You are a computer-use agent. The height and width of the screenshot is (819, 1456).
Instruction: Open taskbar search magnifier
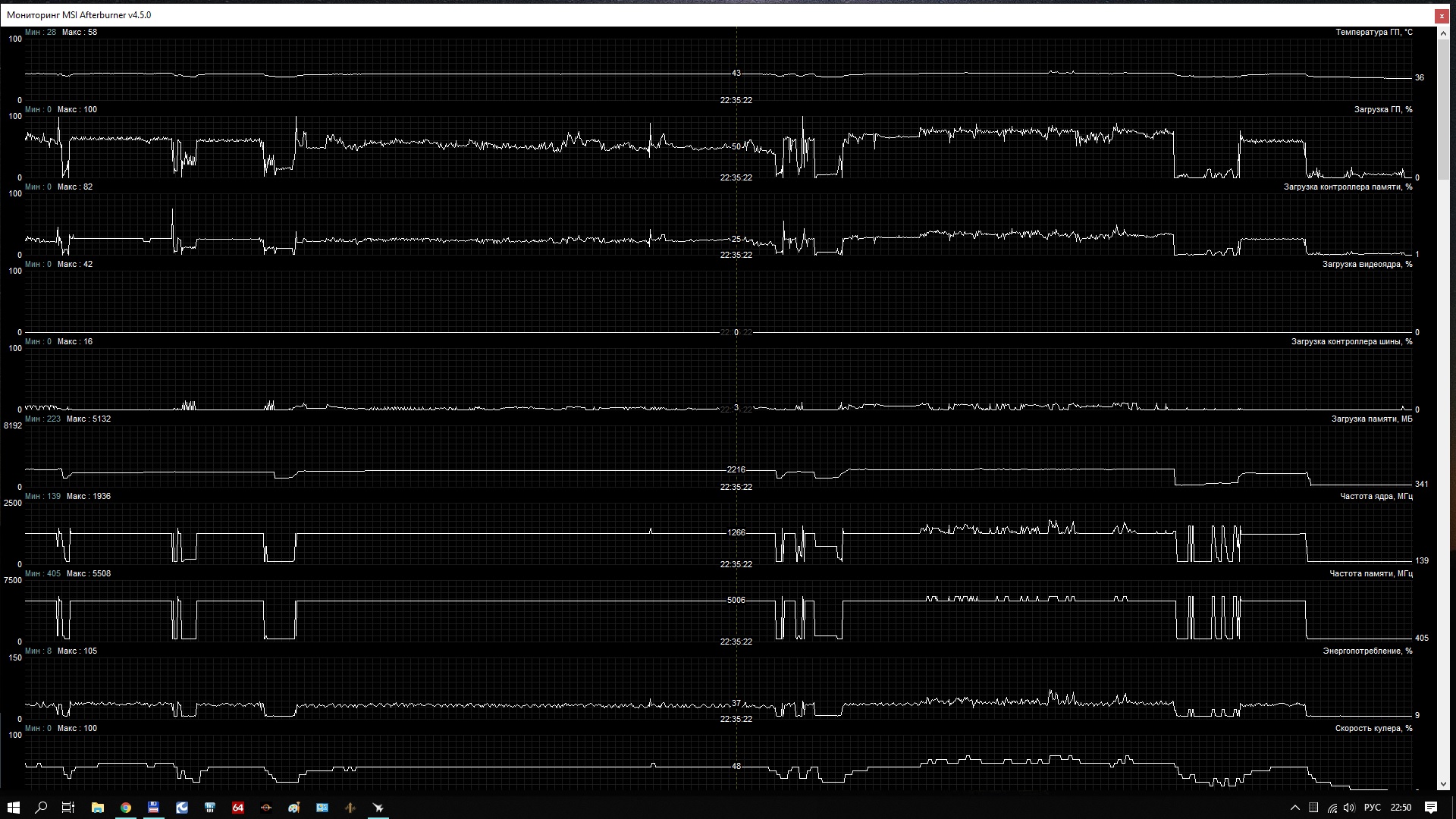41,808
